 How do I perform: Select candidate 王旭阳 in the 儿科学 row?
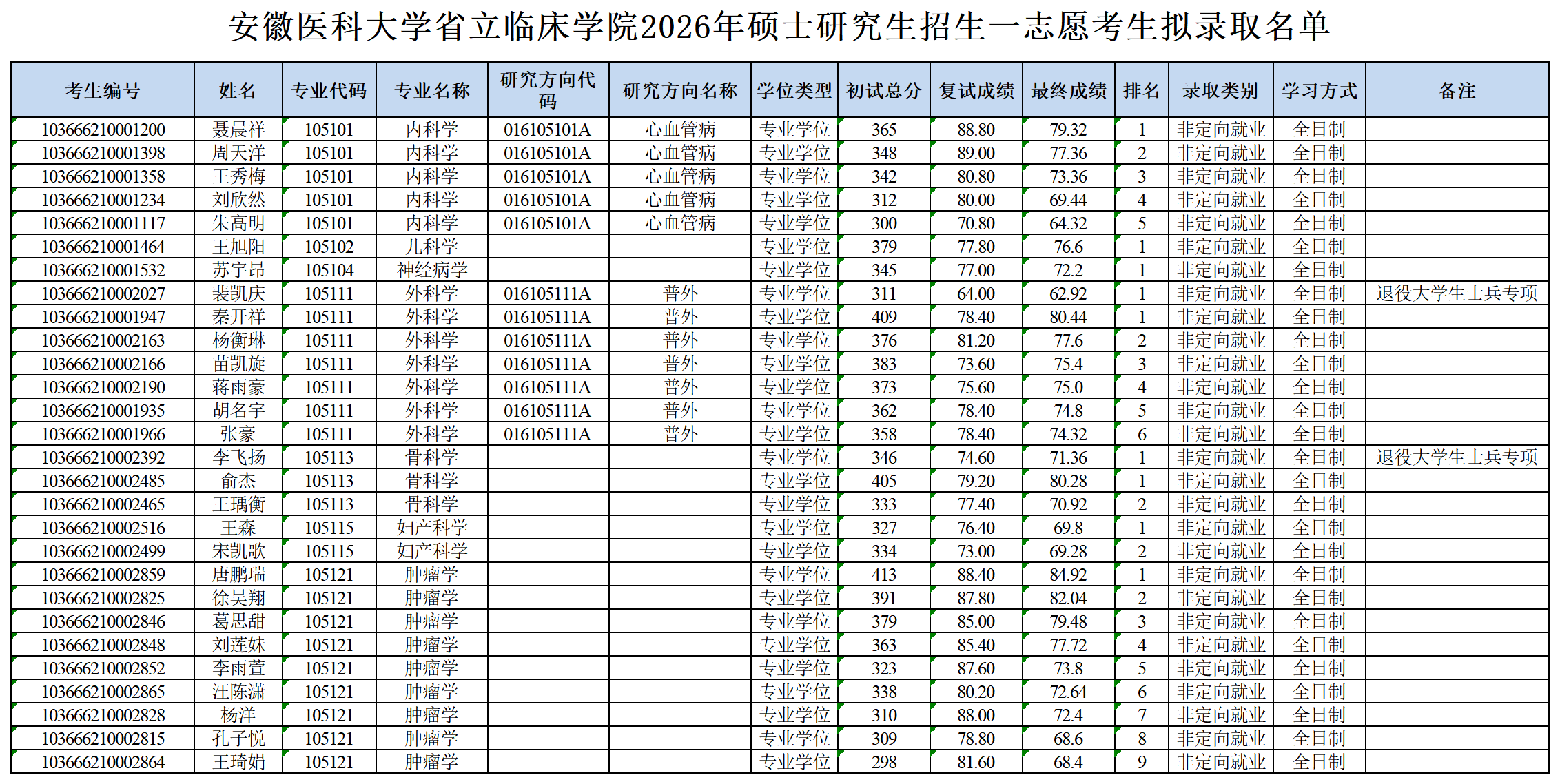click(x=239, y=245)
